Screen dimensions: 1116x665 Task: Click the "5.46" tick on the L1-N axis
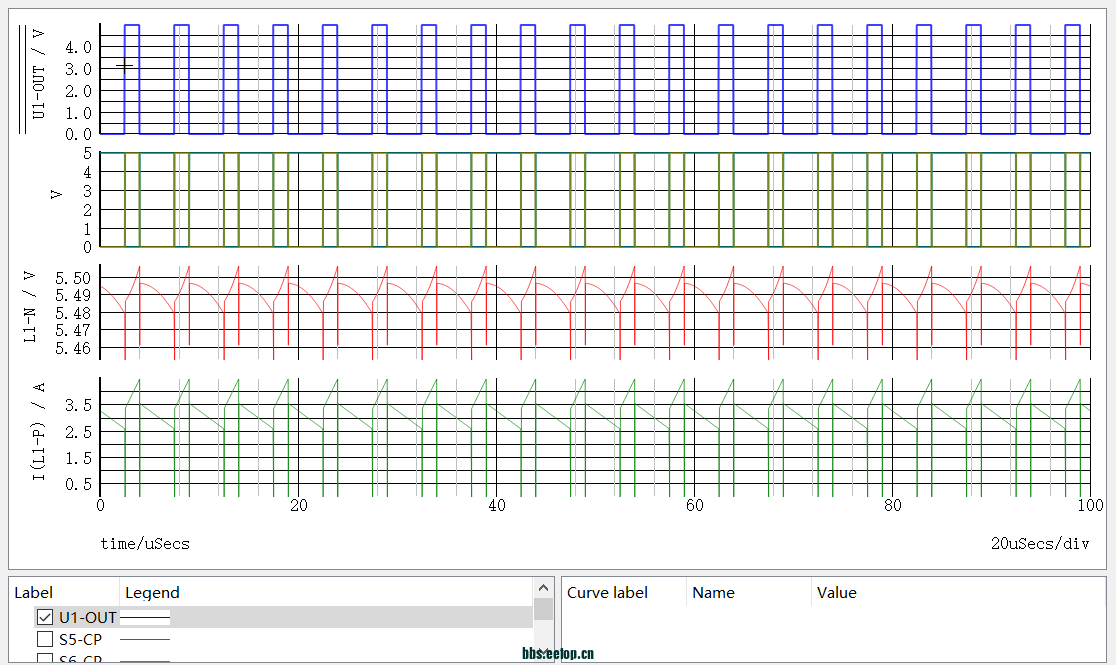[x=73, y=348]
